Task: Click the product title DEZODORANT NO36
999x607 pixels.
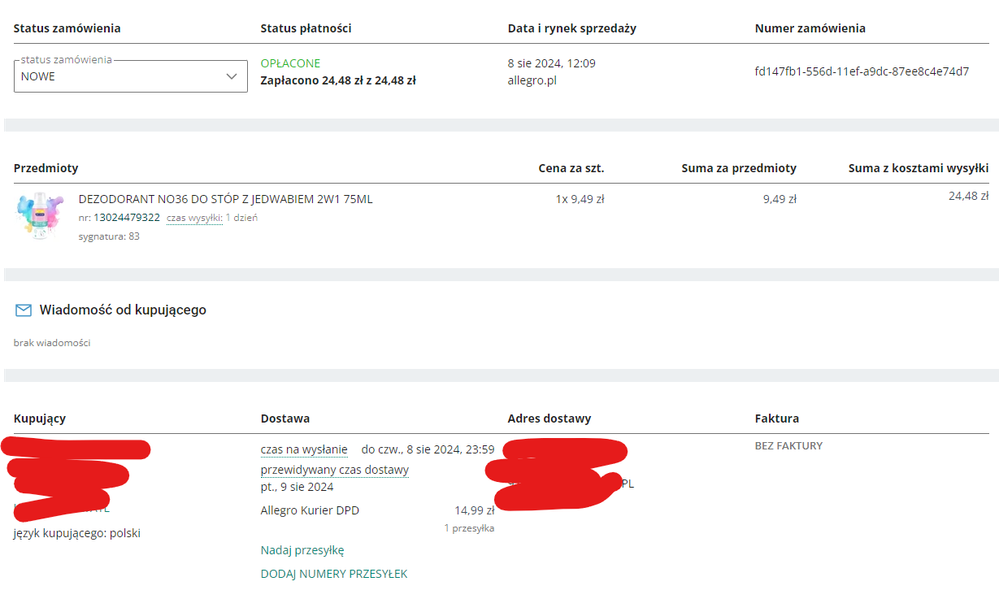Action: tap(225, 199)
